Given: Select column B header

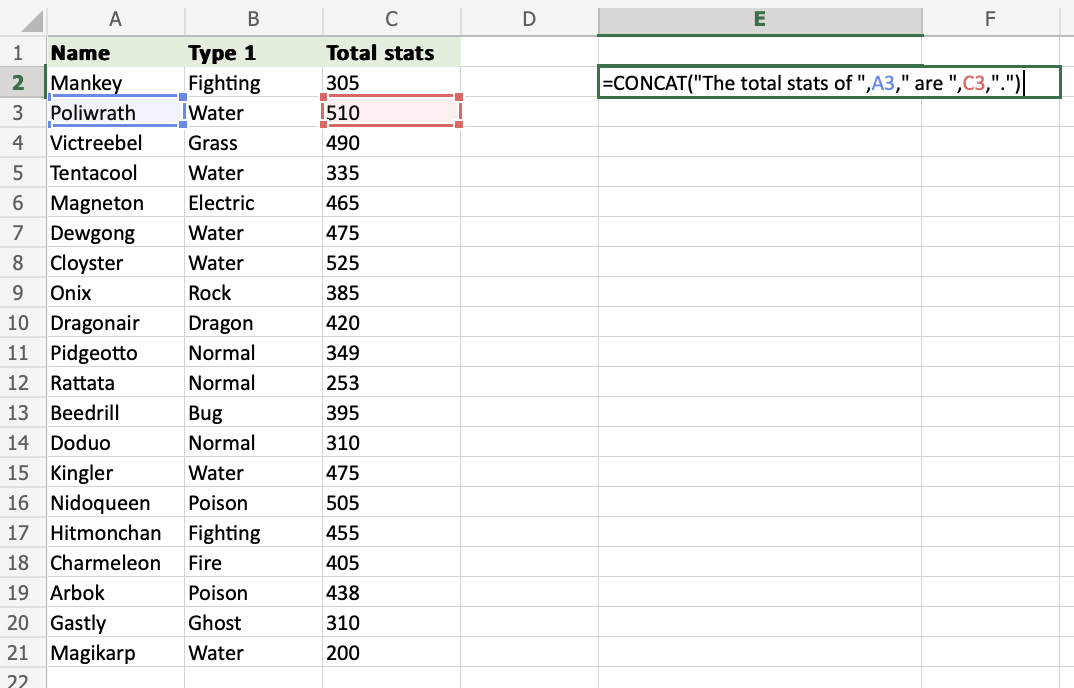Looking at the screenshot, I should coord(253,19).
